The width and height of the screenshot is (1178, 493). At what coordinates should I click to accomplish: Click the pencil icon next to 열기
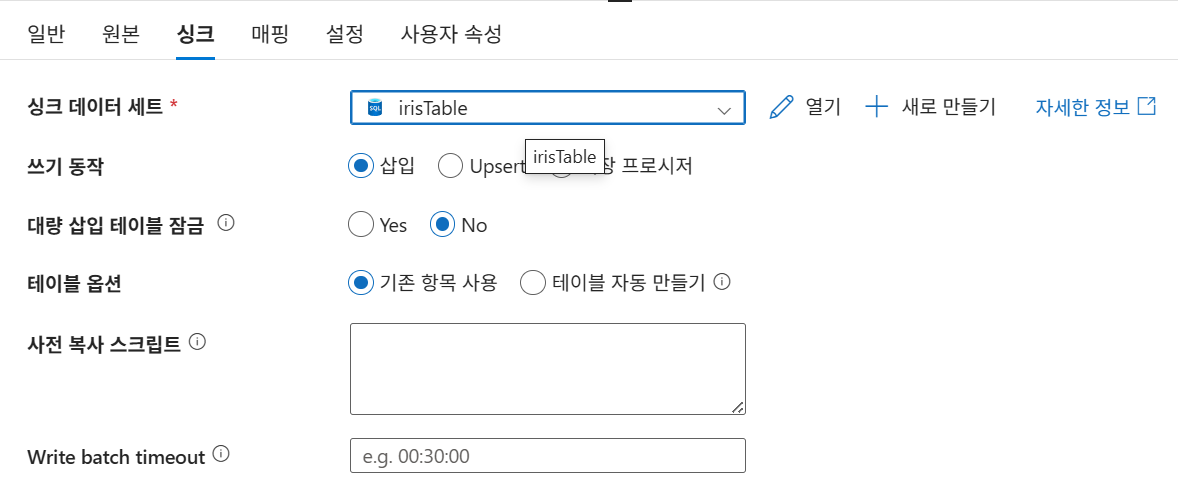point(781,107)
